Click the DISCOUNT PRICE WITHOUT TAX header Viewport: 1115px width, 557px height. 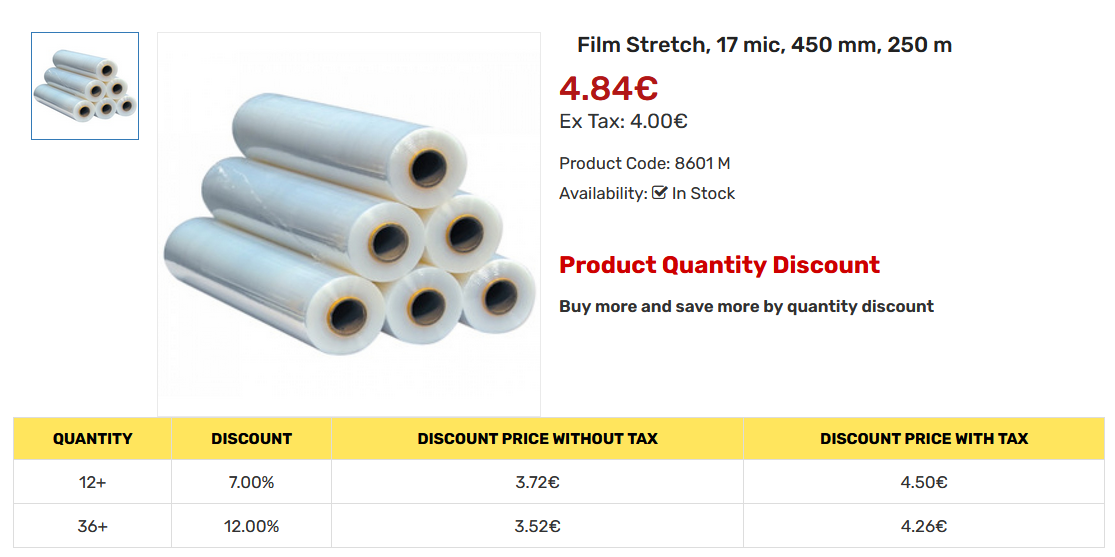pos(537,438)
